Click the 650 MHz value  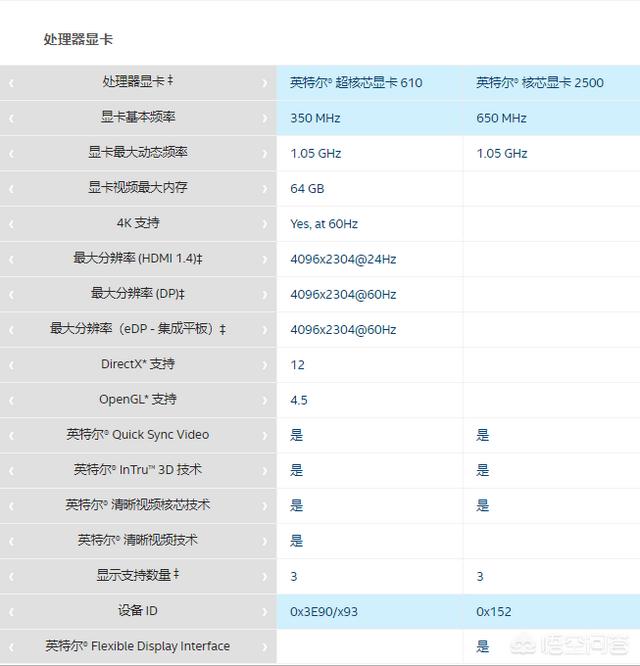coord(501,118)
